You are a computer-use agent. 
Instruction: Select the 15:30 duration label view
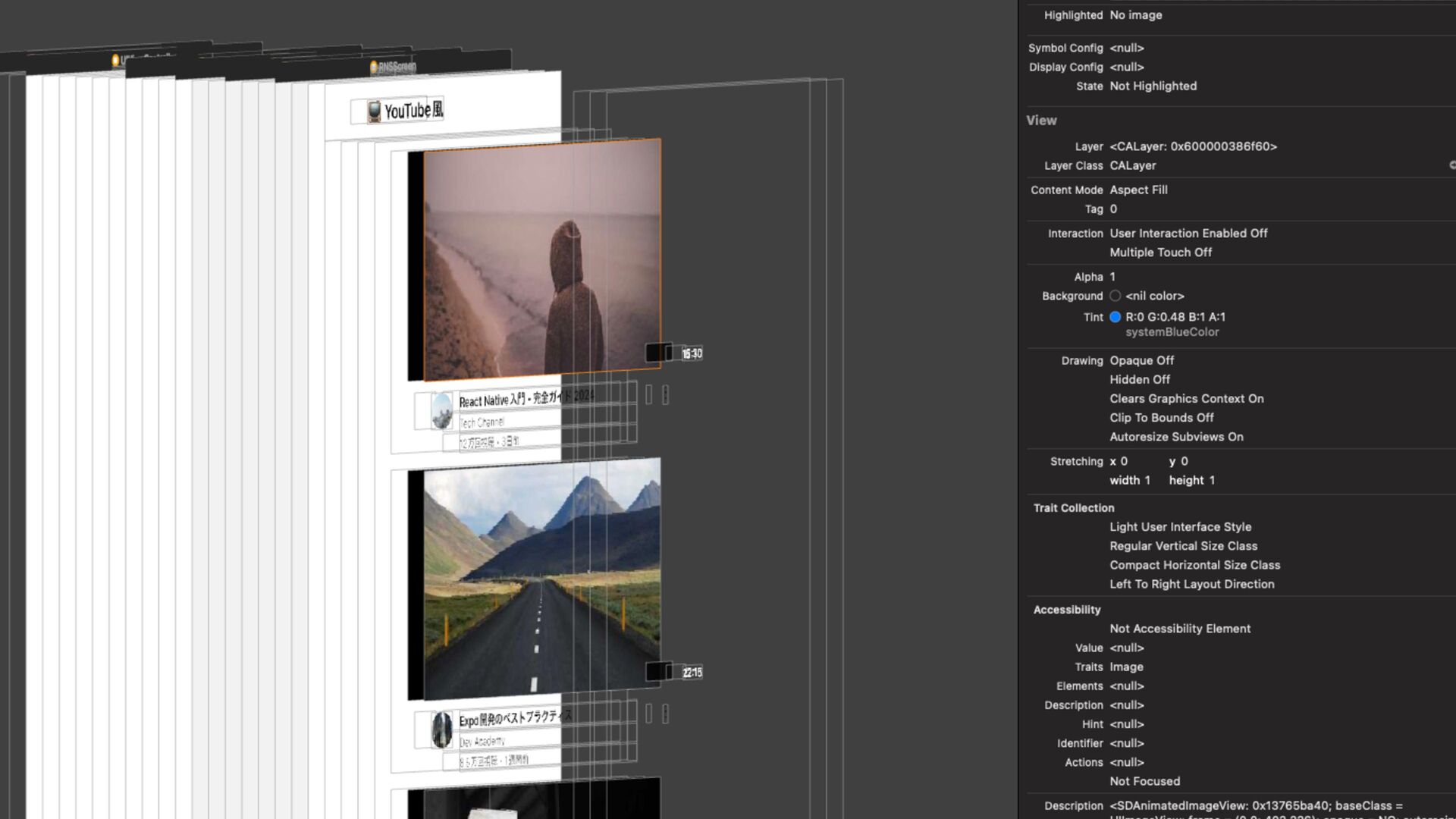pos(692,353)
